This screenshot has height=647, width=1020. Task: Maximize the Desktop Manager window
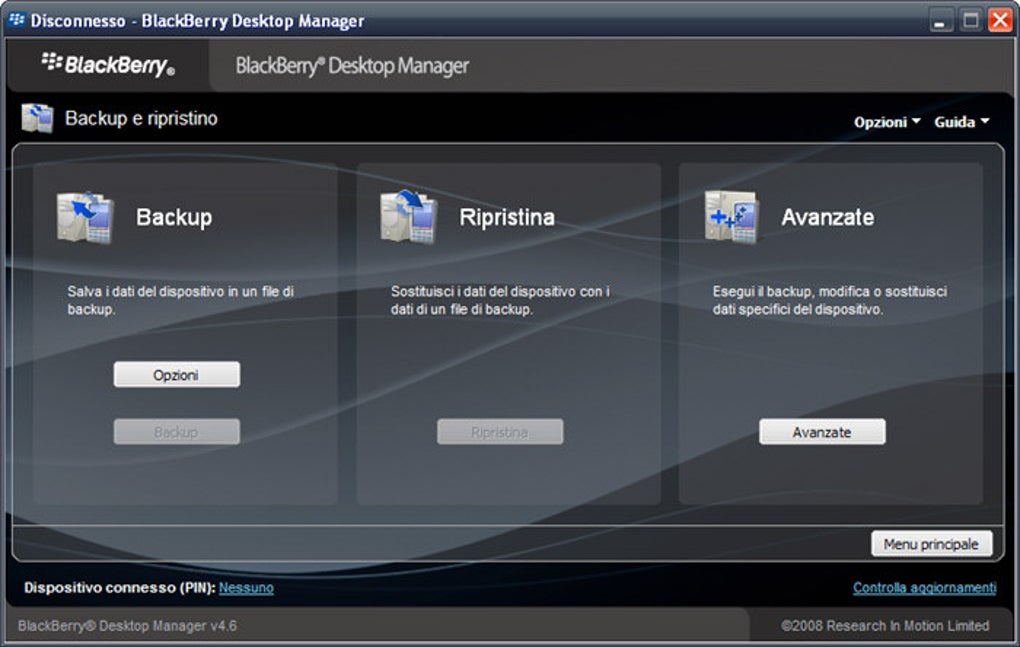point(970,20)
